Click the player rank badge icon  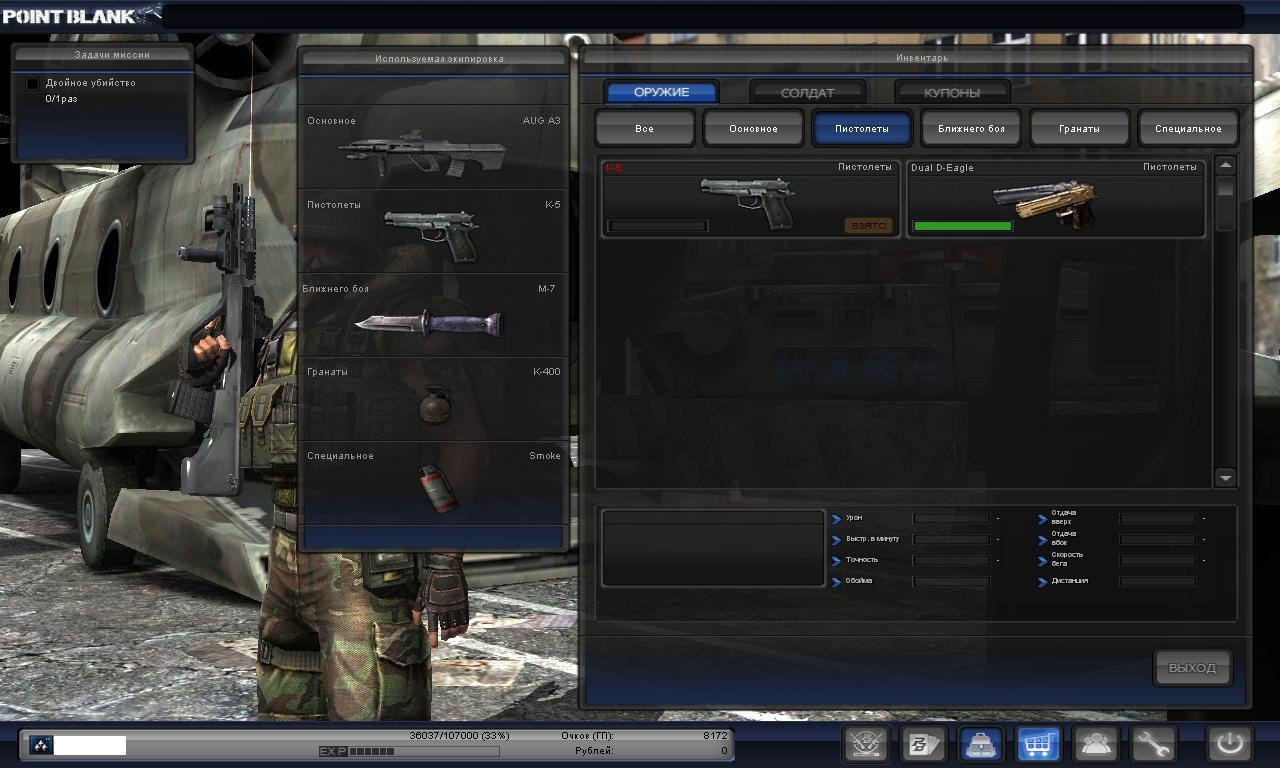click(x=41, y=745)
